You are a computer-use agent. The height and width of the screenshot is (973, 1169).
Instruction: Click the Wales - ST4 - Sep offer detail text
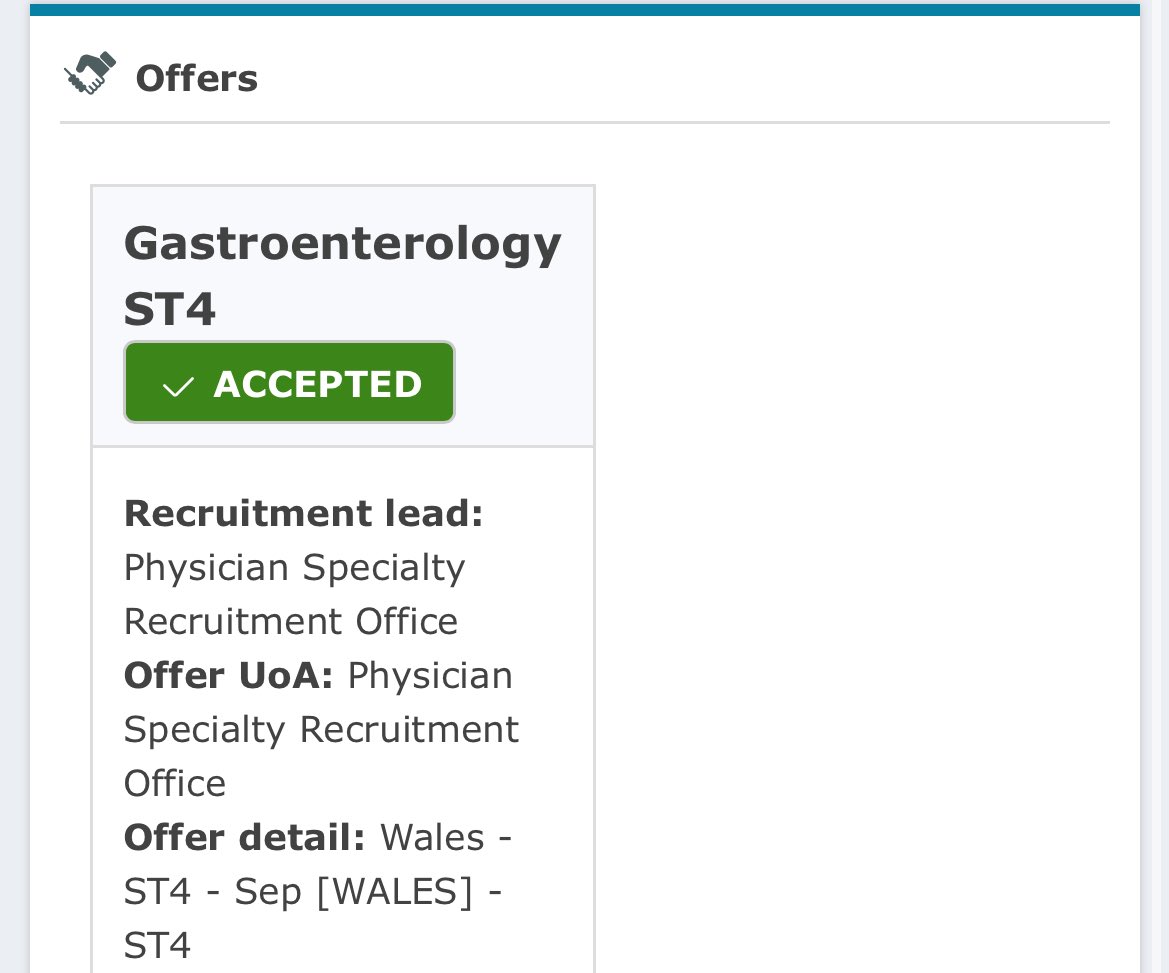click(318, 890)
